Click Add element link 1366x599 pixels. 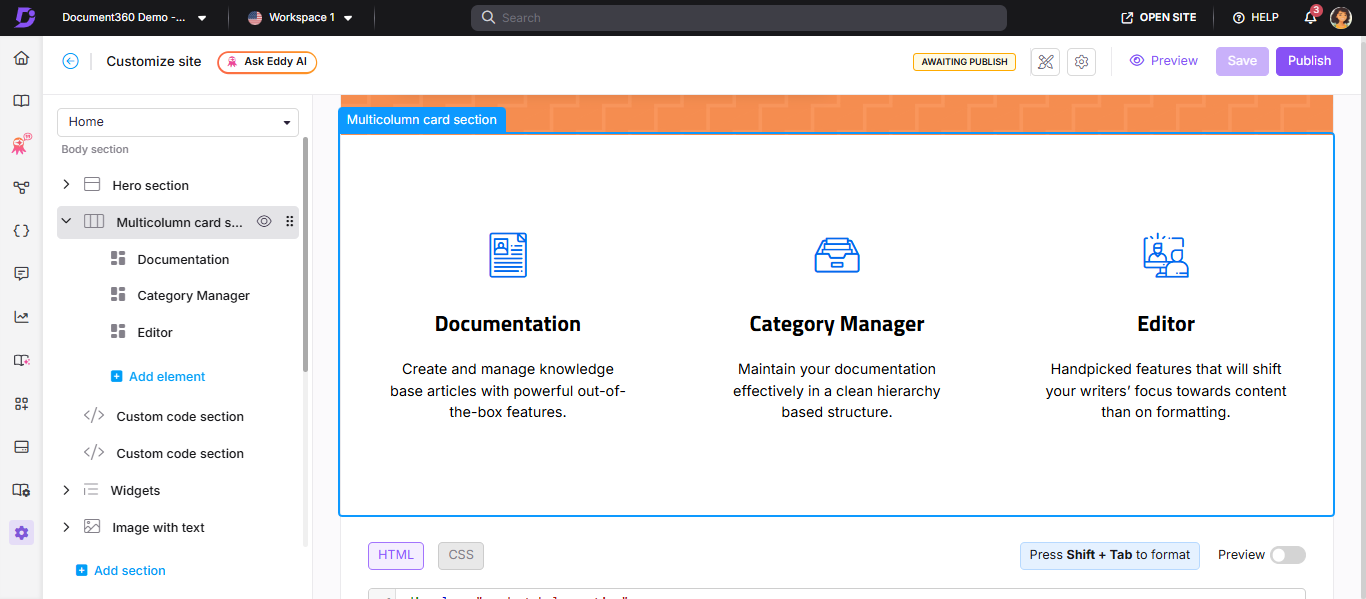[x=158, y=377]
